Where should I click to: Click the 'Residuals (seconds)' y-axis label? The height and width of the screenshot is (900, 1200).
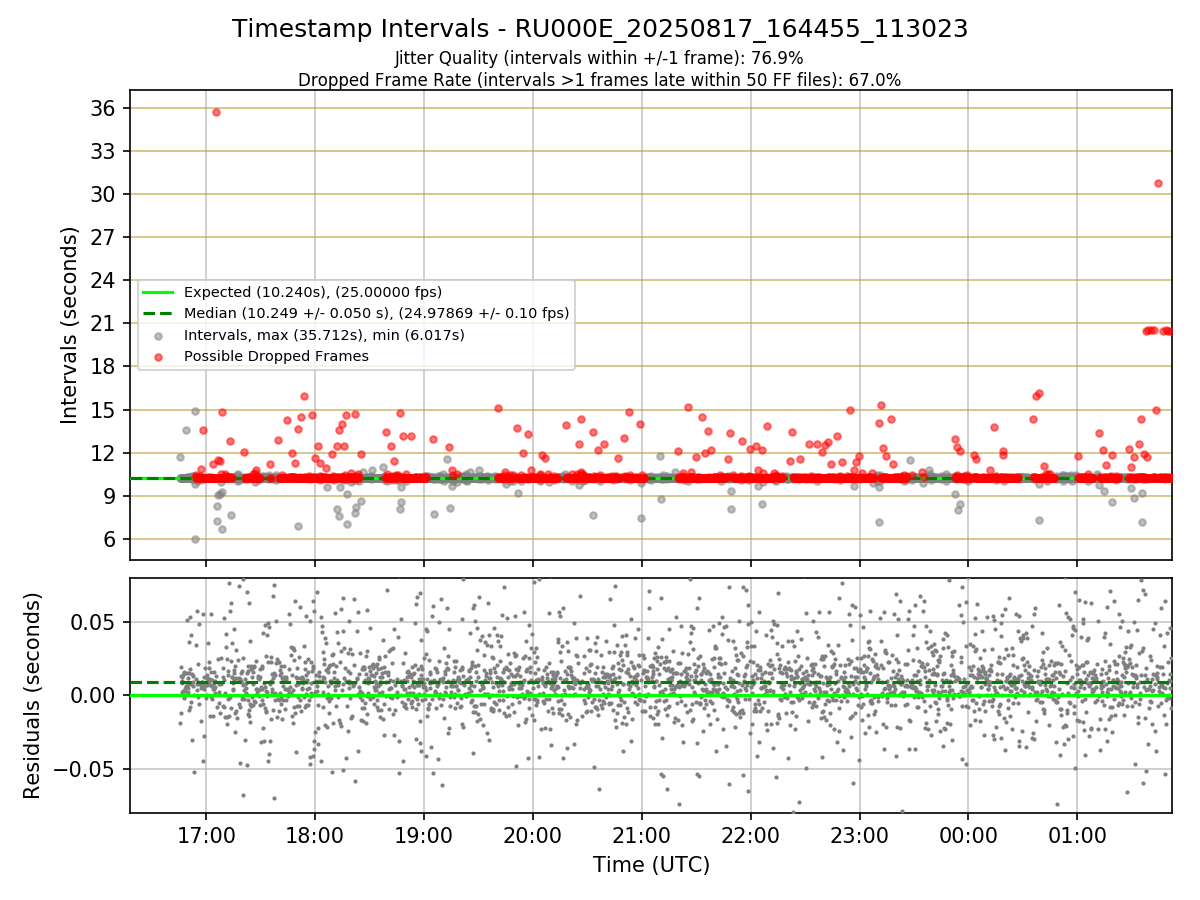coord(33,695)
